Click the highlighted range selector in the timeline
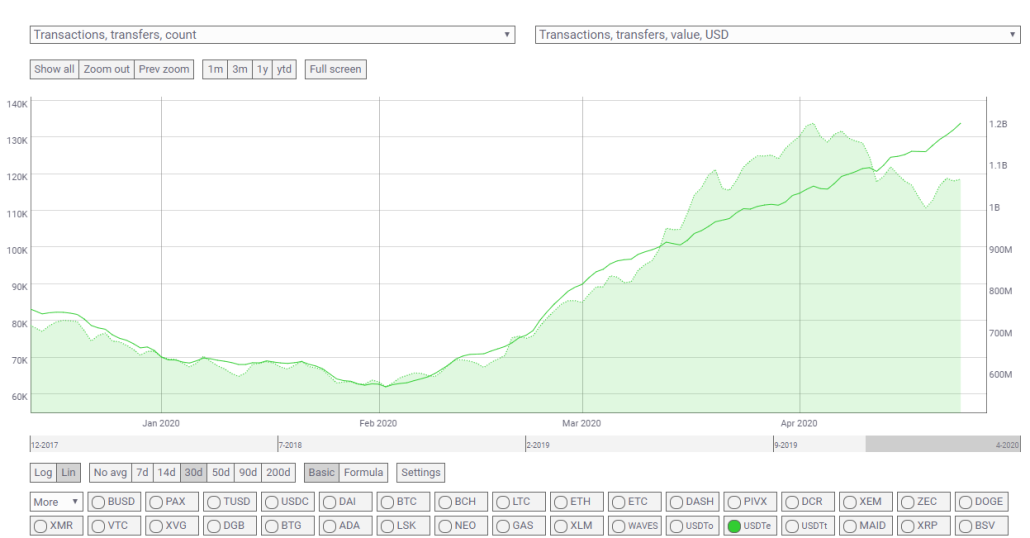 [x=943, y=444]
